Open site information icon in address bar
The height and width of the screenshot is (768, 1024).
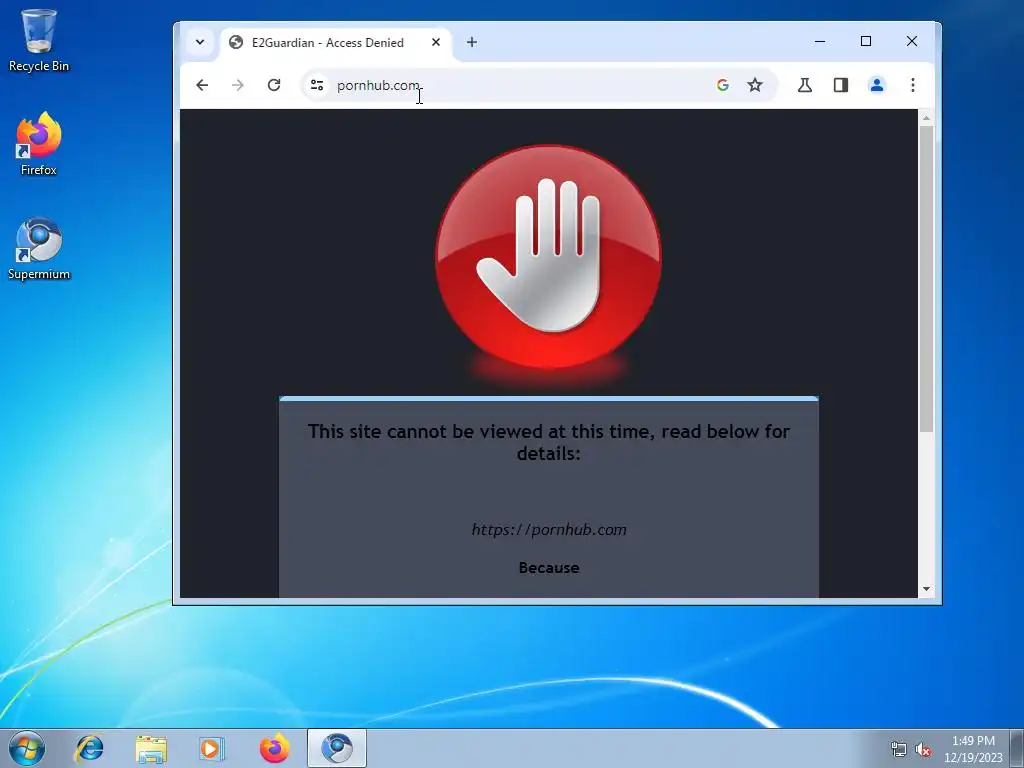[317, 85]
